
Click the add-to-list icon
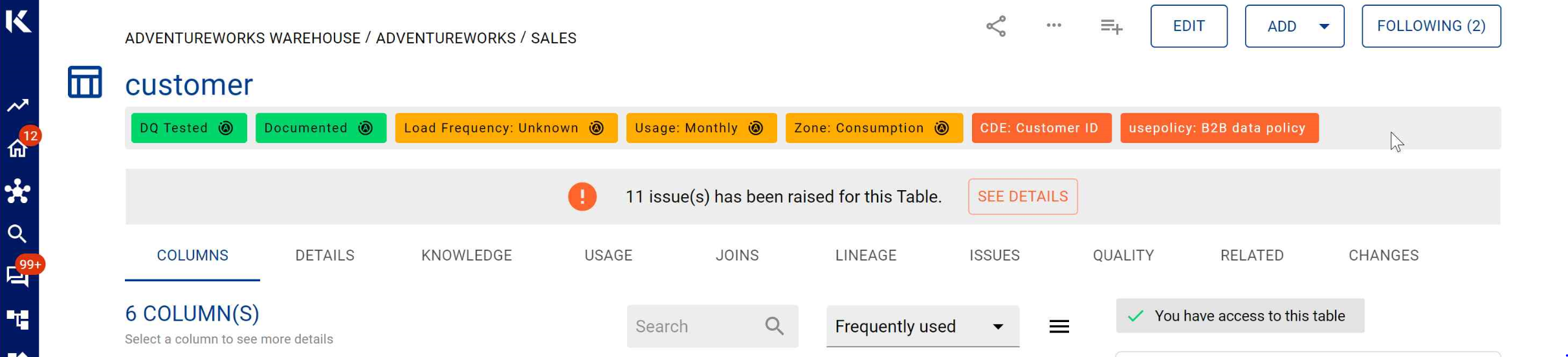tap(1111, 27)
